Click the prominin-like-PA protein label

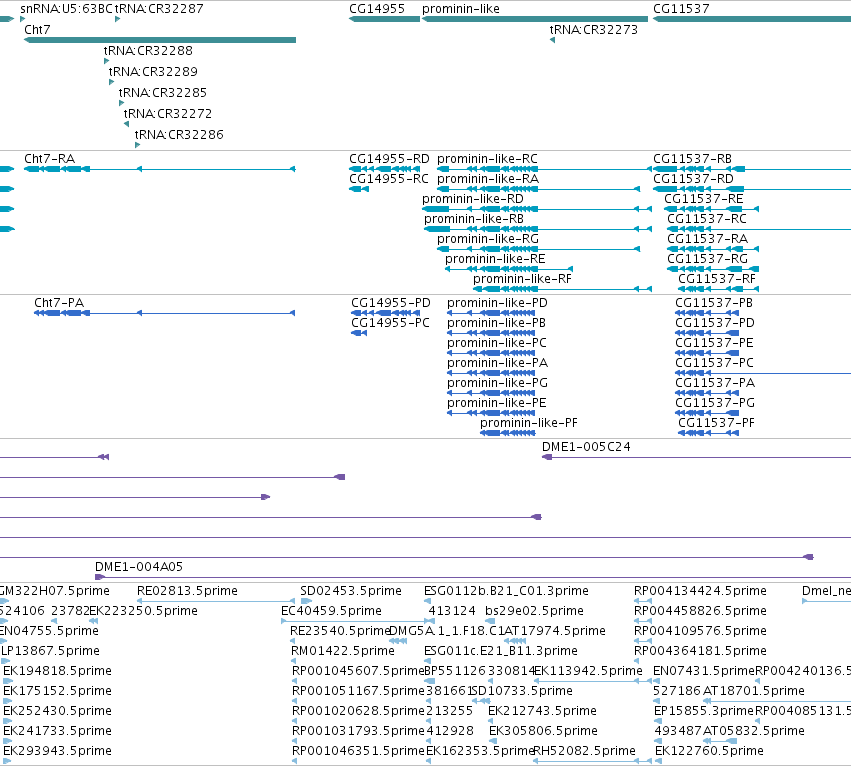coord(498,363)
